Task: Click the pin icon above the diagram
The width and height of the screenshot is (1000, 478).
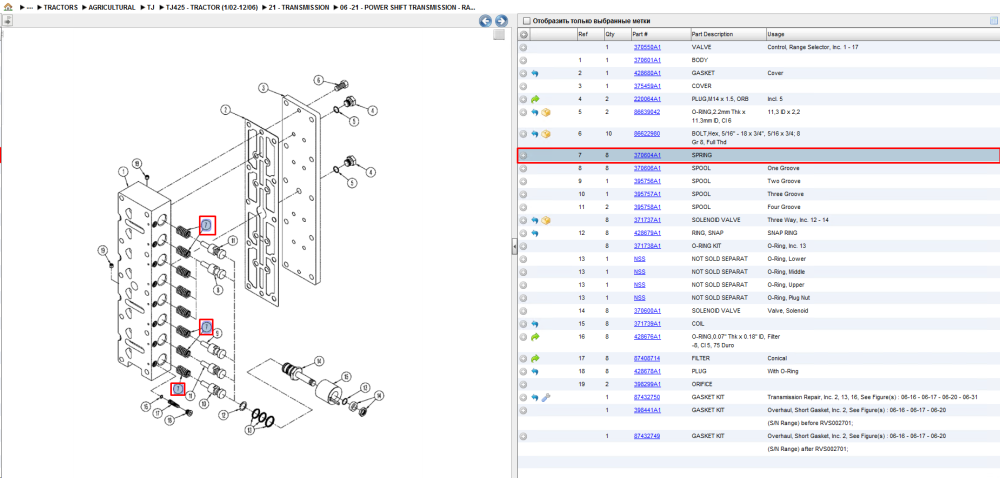Action: coord(8,20)
